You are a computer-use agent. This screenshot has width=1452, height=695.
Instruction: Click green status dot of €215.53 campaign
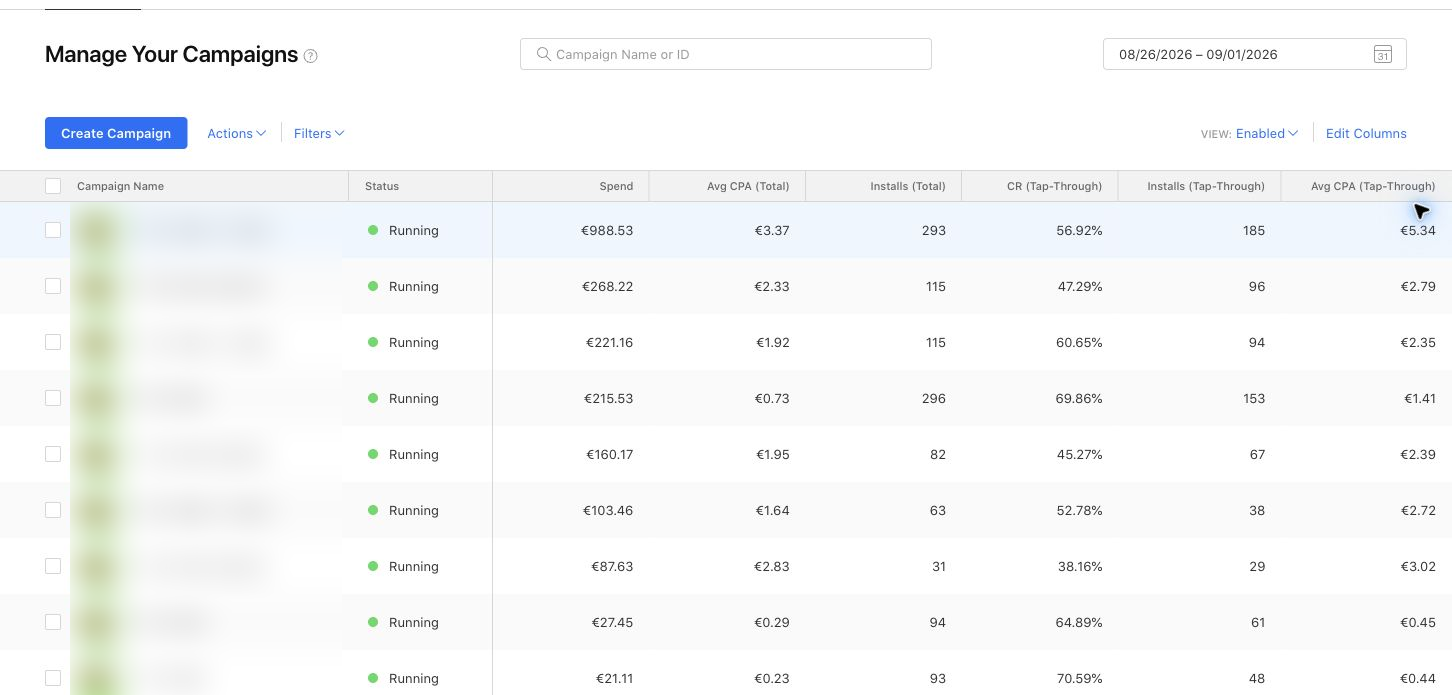point(373,398)
